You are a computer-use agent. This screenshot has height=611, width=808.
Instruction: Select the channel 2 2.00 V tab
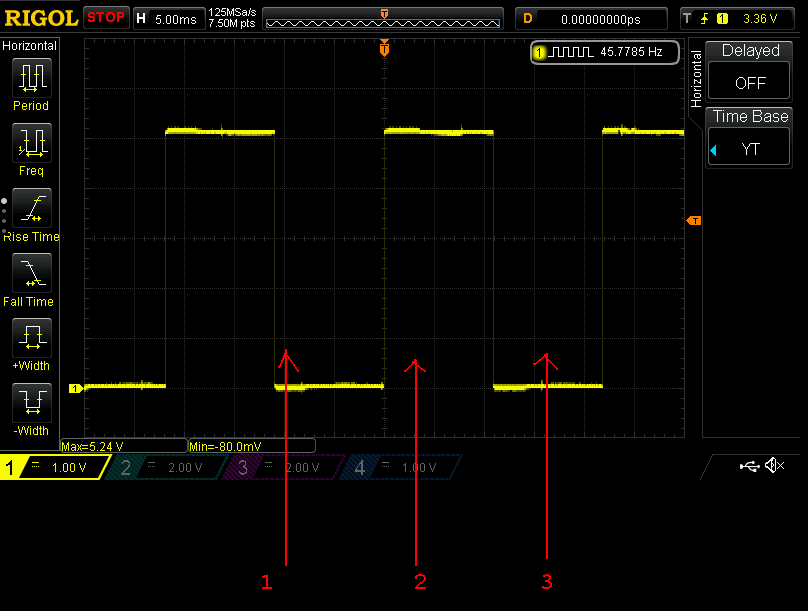[166, 467]
